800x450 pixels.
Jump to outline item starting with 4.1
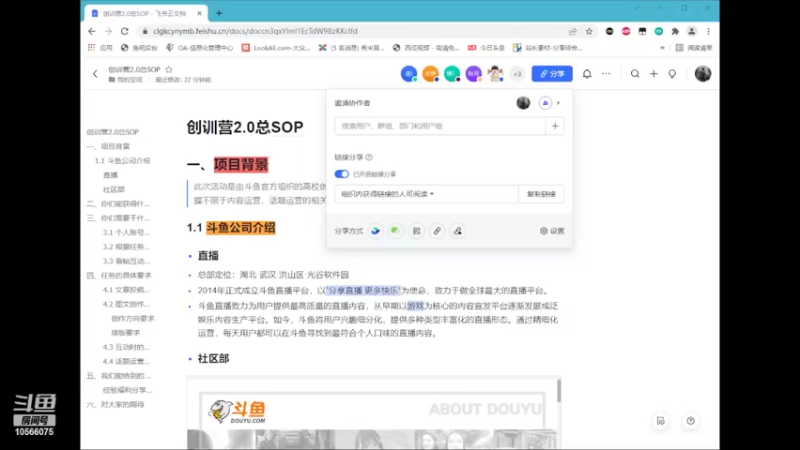126,290
